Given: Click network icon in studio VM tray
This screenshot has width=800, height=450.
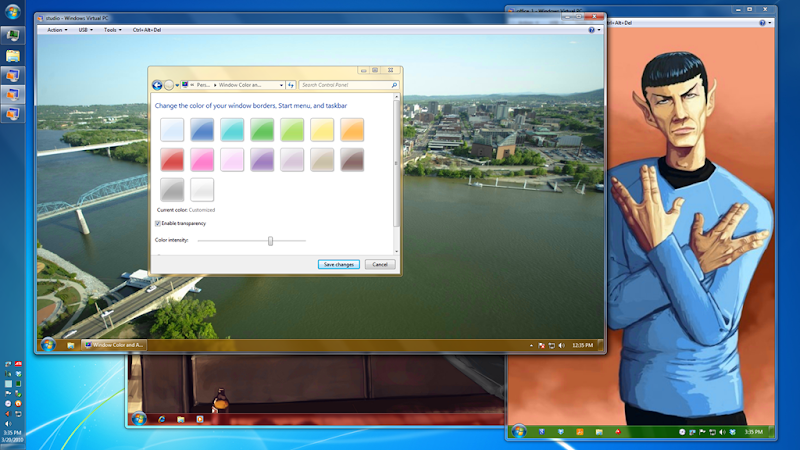Looking at the screenshot, I should click(552, 345).
